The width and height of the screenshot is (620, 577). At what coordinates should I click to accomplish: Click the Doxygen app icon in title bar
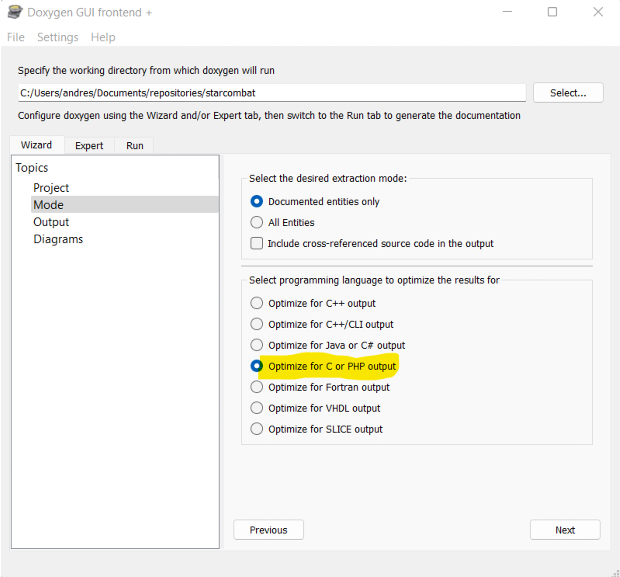15,12
